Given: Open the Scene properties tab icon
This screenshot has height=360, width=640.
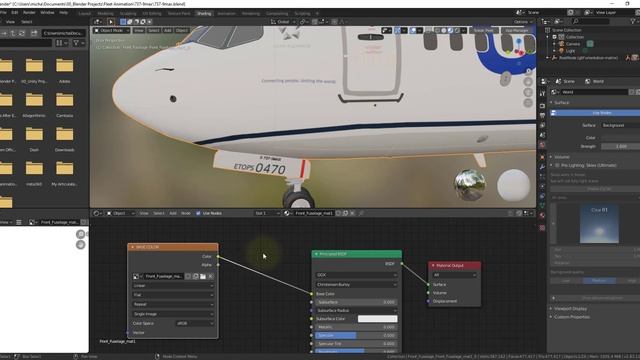Looking at the screenshot, I should coord(542,135).
